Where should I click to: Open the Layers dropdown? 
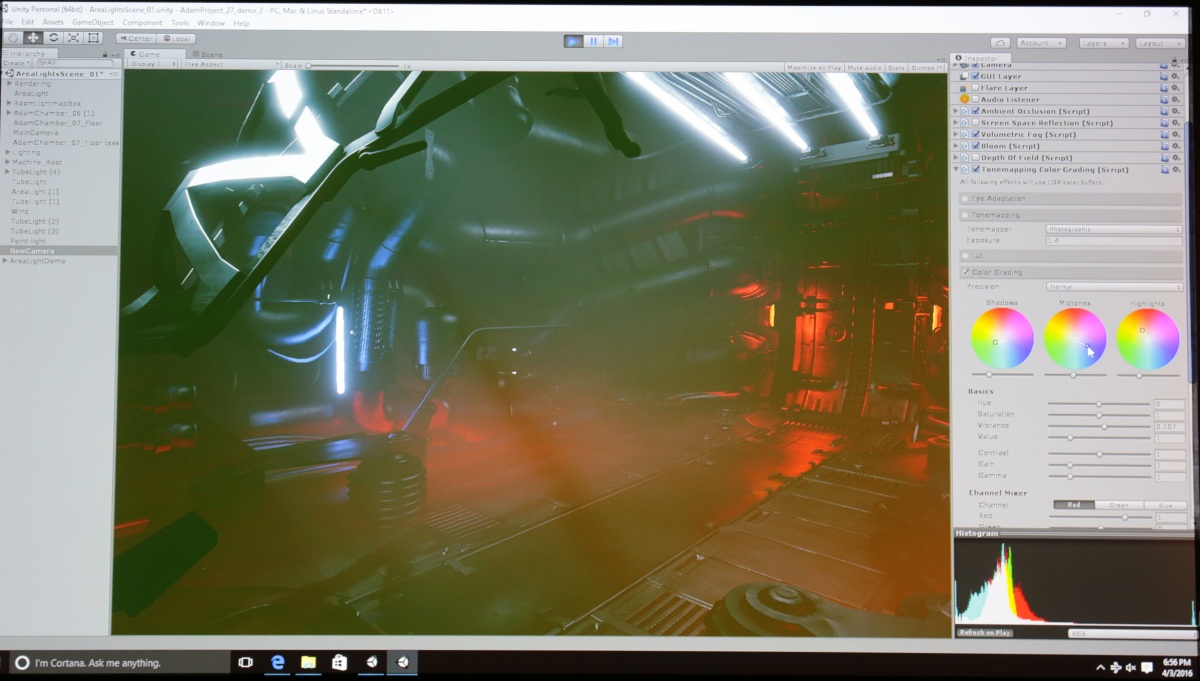click(x=1104, y=43)
